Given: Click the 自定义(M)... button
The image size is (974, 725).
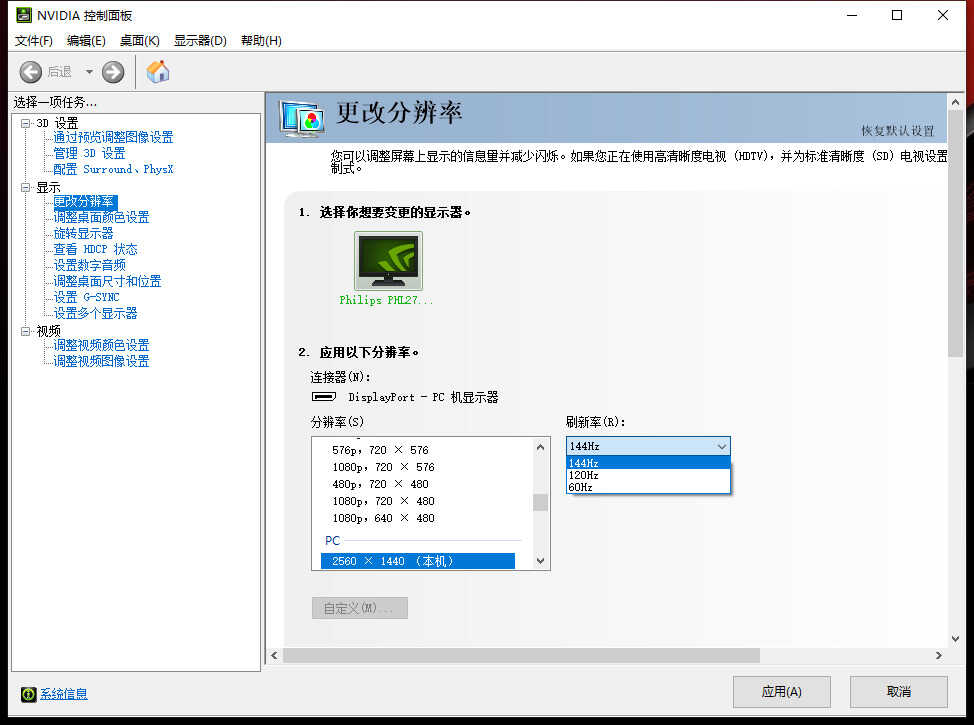Looking at the screenshot, I should point(360,608).
